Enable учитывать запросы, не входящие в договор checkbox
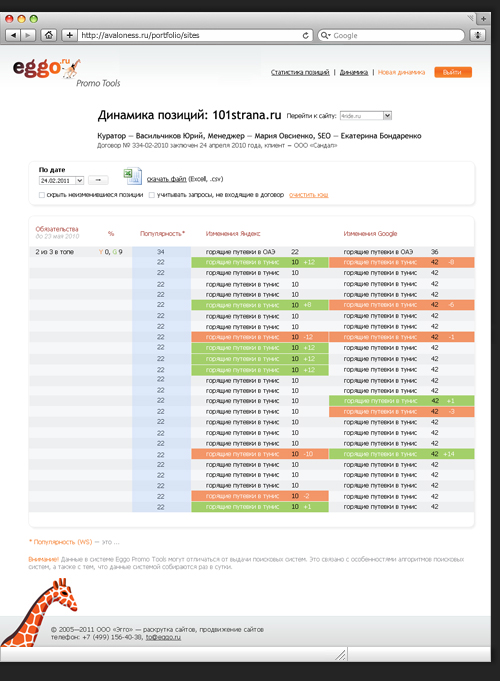 152,195
